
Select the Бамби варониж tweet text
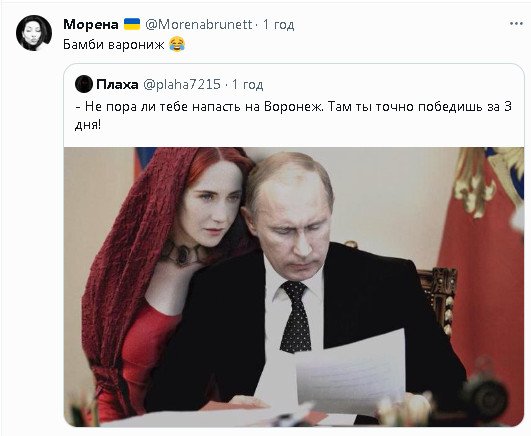(114, 45)
